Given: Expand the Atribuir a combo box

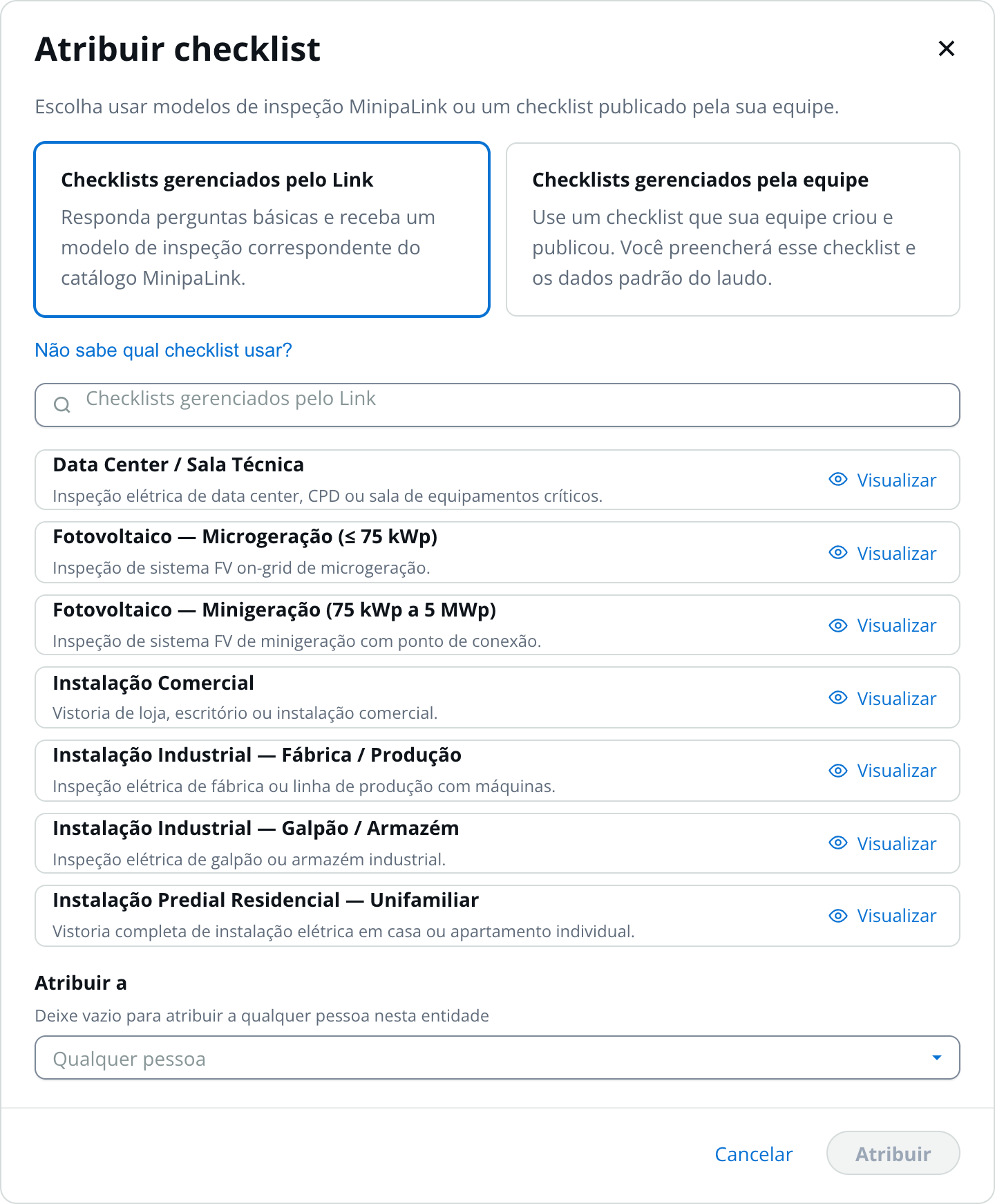Looking at the screenshot, I should click(497, 1057).
